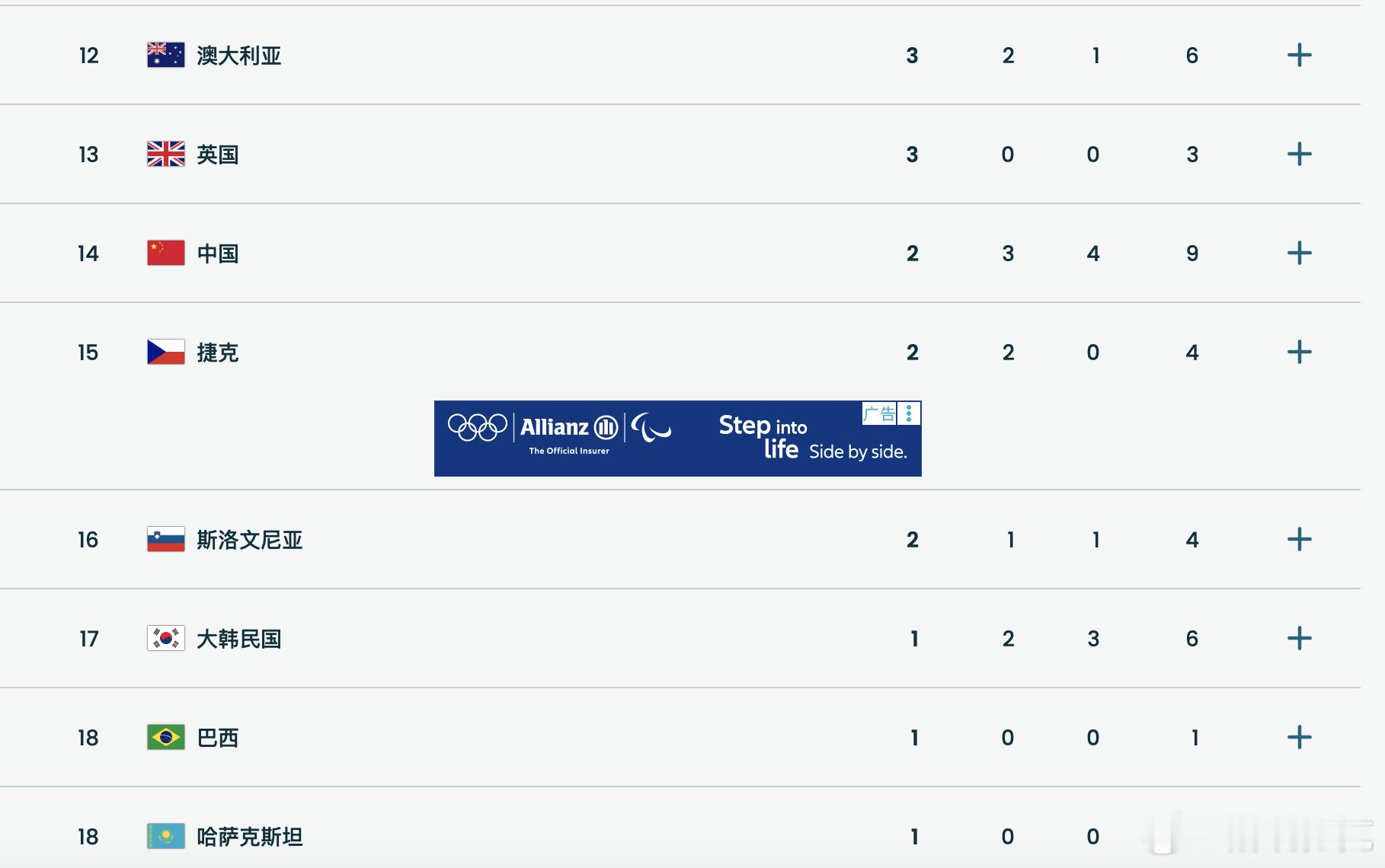Expand medal details for 巴西
This screenshot has width=1385, height=868.
(x=1300, y=737)
